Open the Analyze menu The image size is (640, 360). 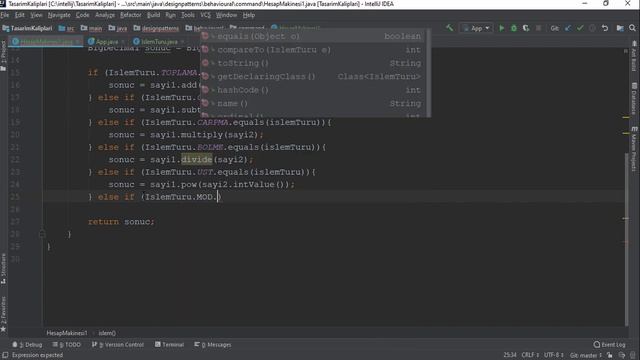point(105,15)
